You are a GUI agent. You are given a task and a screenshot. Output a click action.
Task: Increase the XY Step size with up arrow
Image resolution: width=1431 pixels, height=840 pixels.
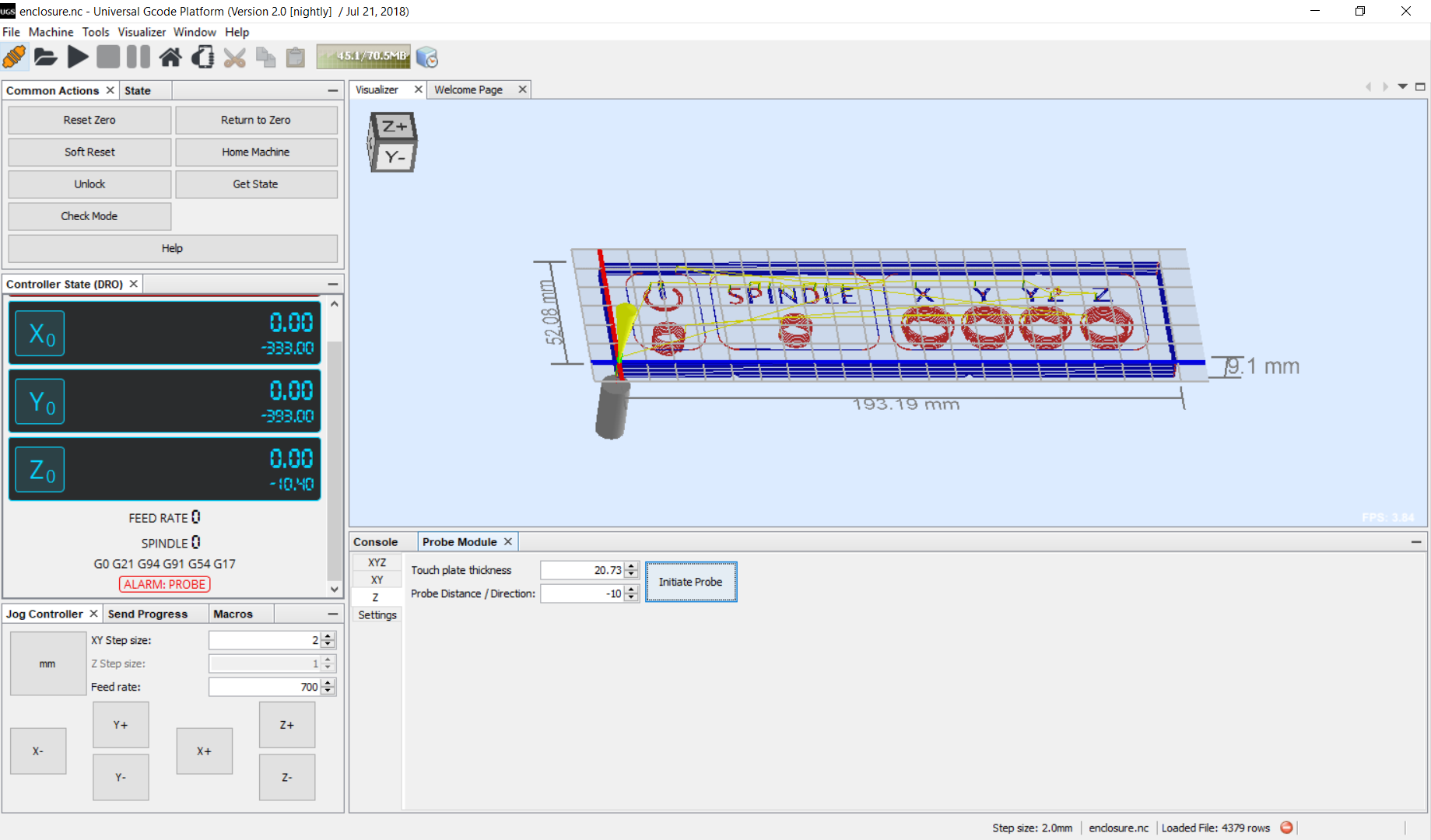328,635
